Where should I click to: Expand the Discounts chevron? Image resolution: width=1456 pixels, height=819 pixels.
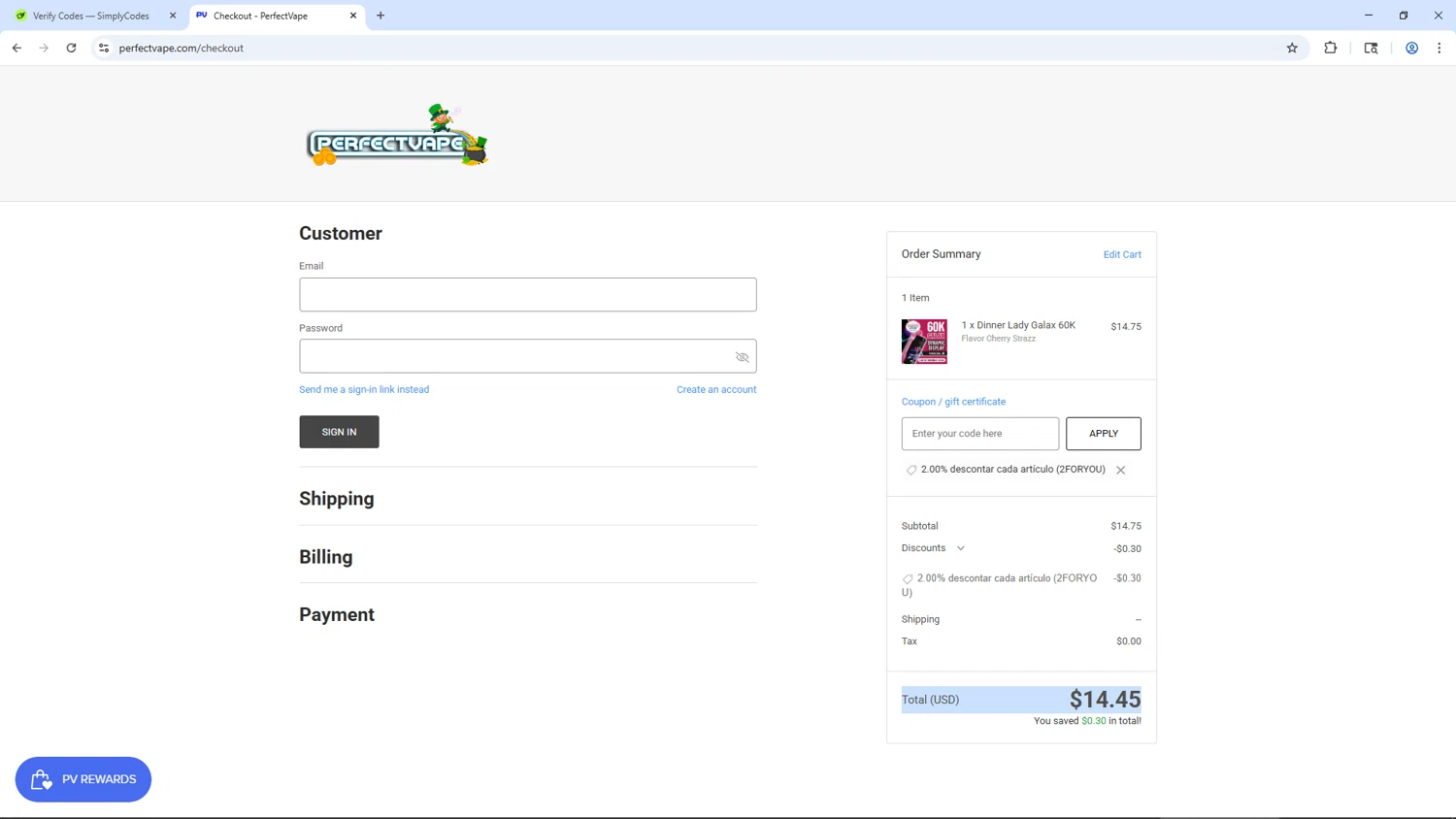[961, 548]
